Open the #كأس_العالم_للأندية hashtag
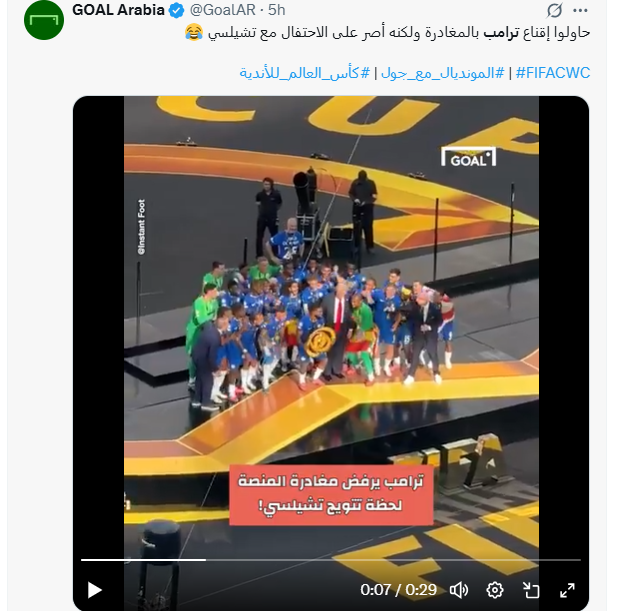Screen dimensions: 618x611 305,73
